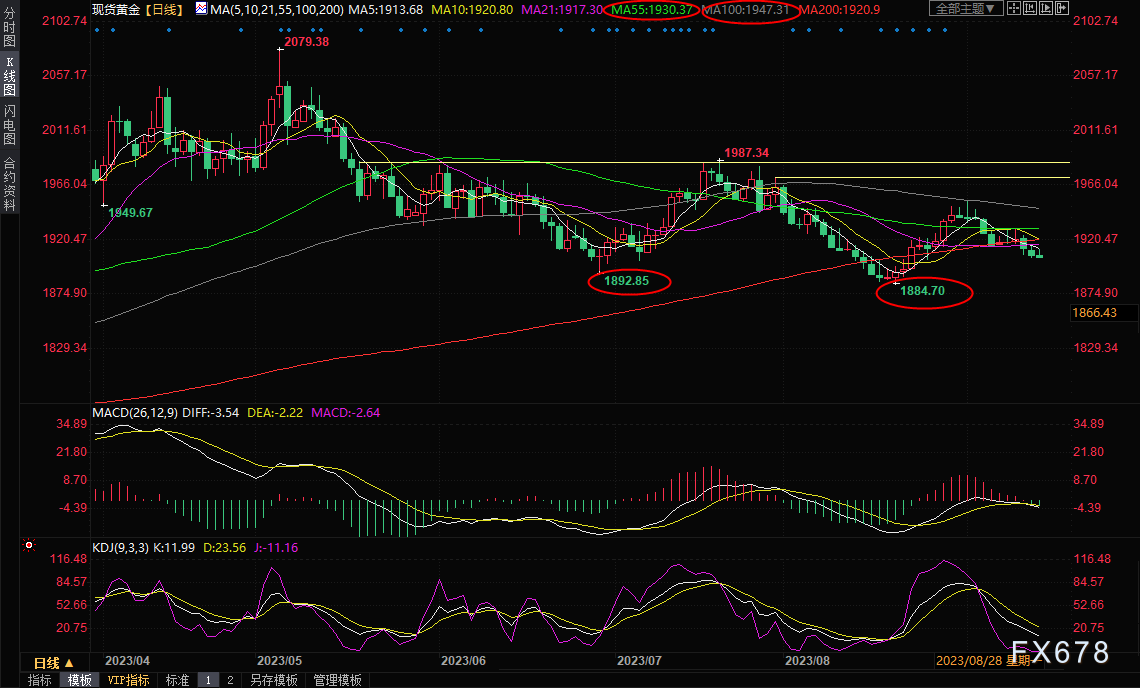Click the MA200:1920.9 value
This screenshot has height=688, width=1140.
pyautogui.click(x=840, y=9)
